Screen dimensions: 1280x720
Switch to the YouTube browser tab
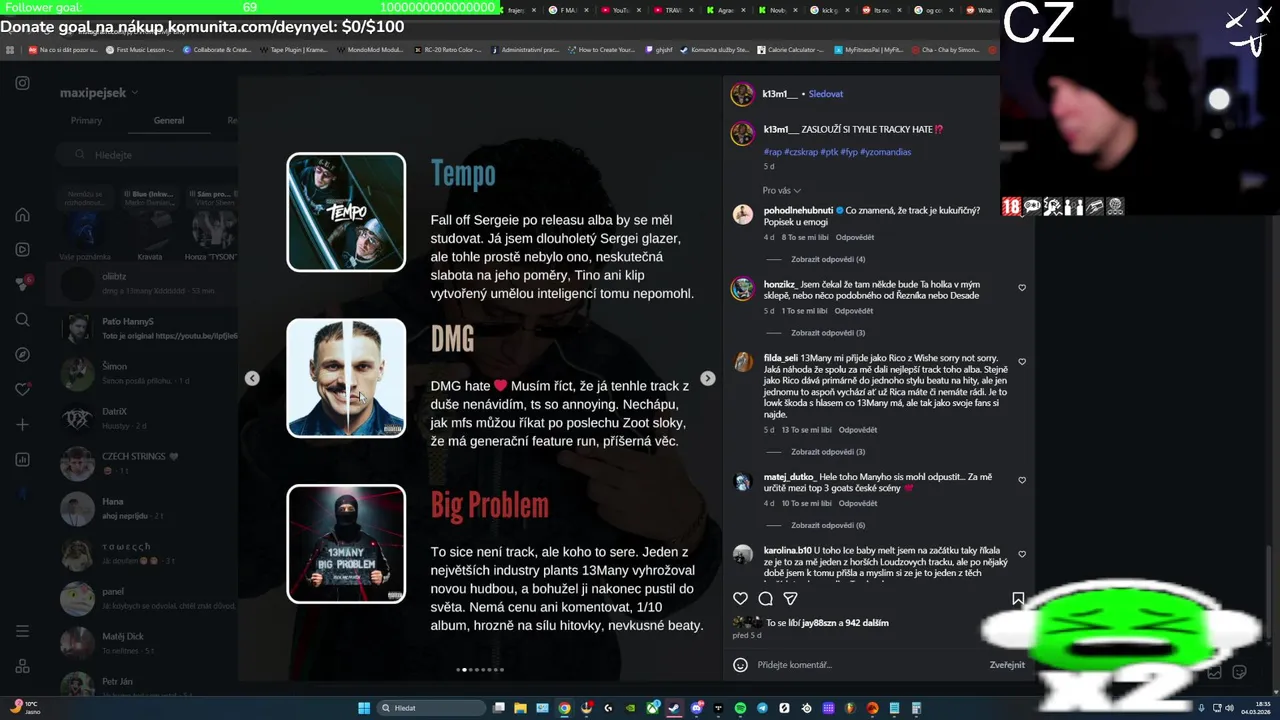pyautogui.click(x=620, y=10)
